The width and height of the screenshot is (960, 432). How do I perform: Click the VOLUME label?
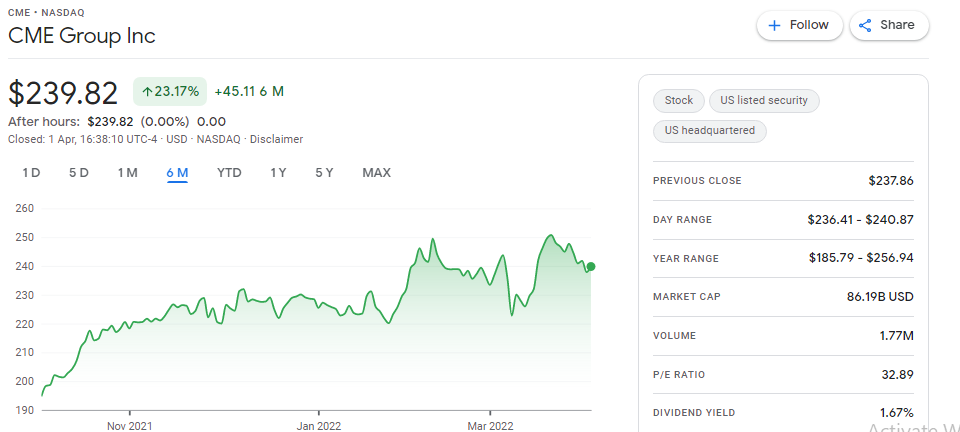[x=675, y=336]
